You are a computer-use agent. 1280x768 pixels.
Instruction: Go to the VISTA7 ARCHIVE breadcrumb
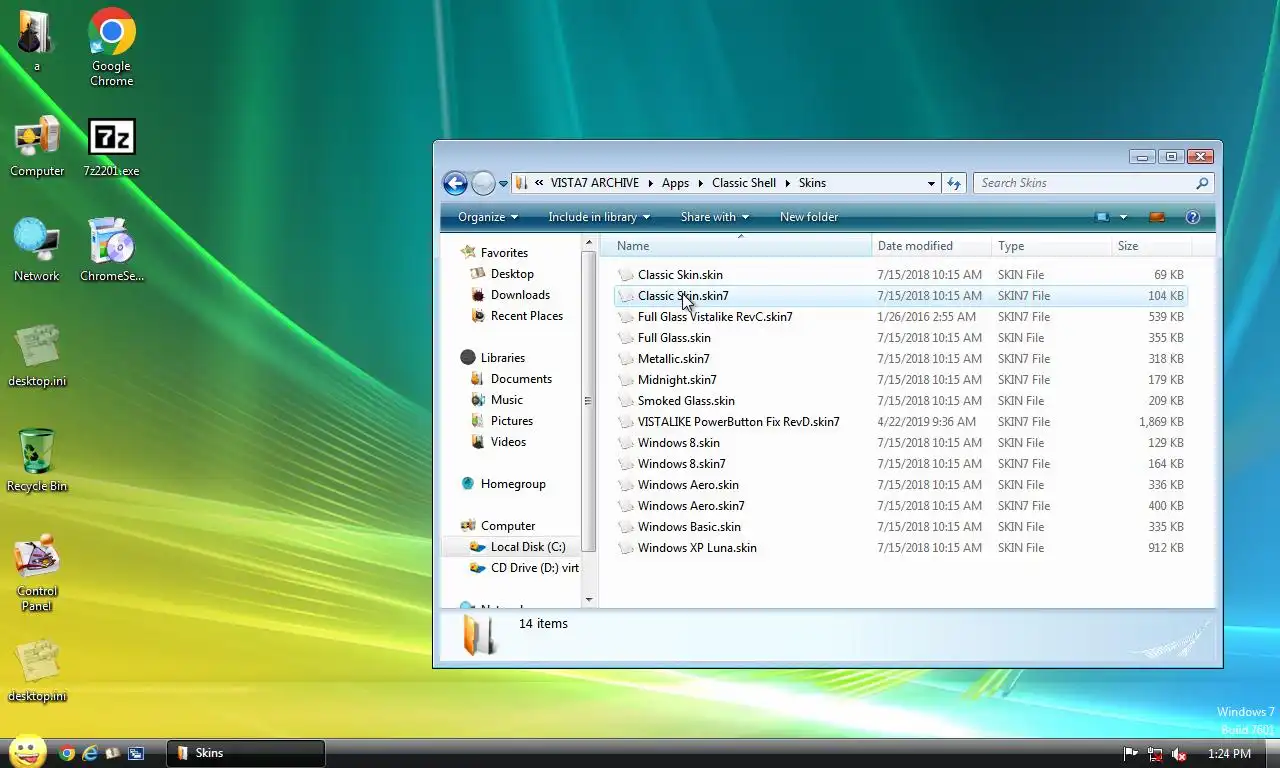click(594, 183)
